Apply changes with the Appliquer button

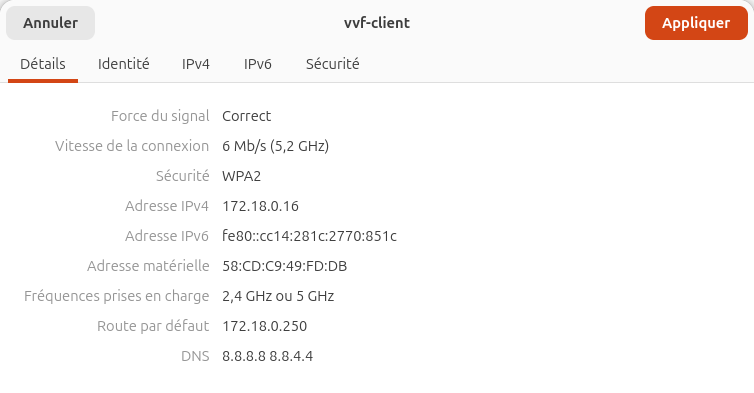click(x=696, y=23)
